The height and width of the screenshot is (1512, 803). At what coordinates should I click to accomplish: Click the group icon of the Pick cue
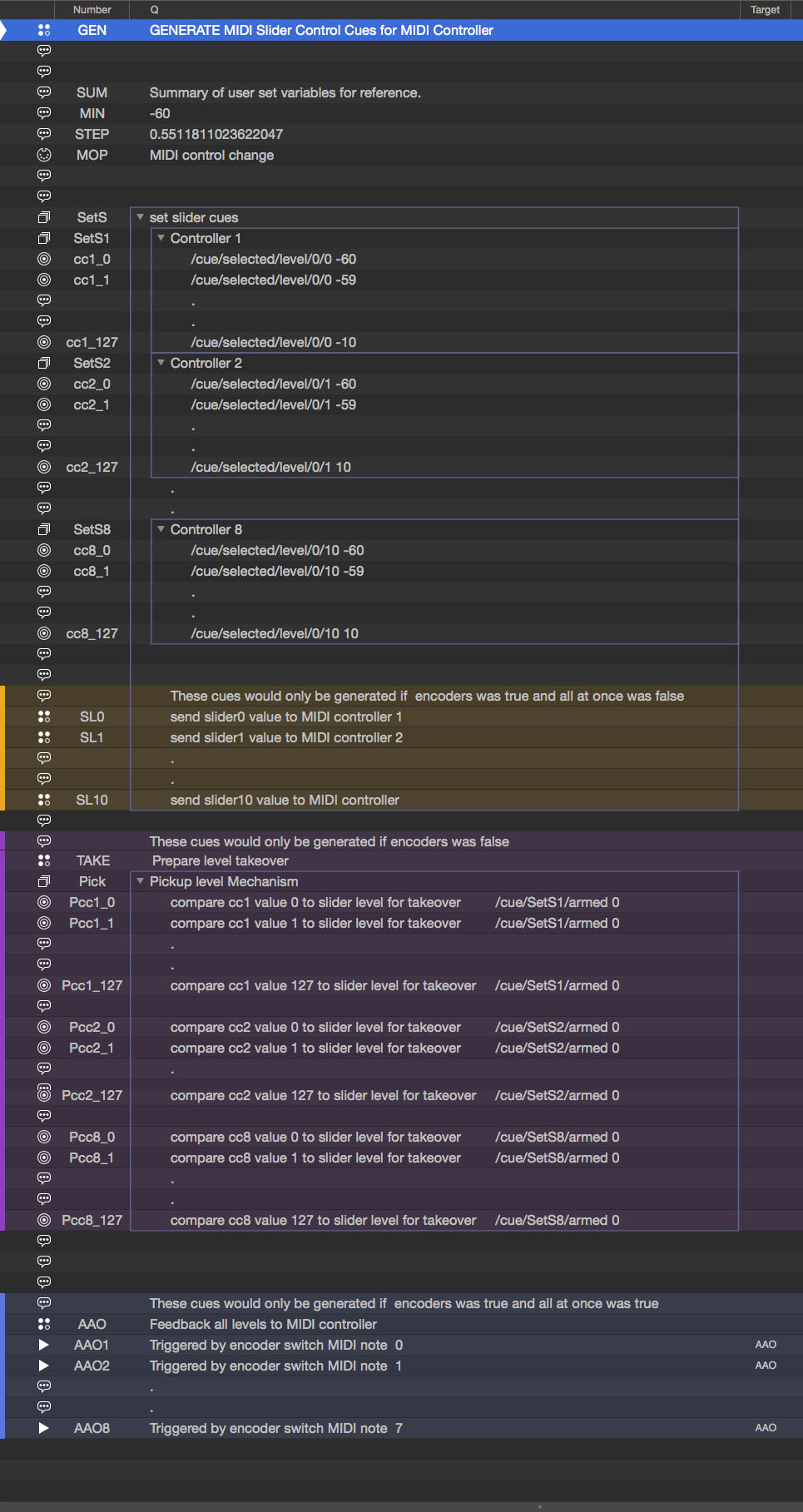(44, 881)
